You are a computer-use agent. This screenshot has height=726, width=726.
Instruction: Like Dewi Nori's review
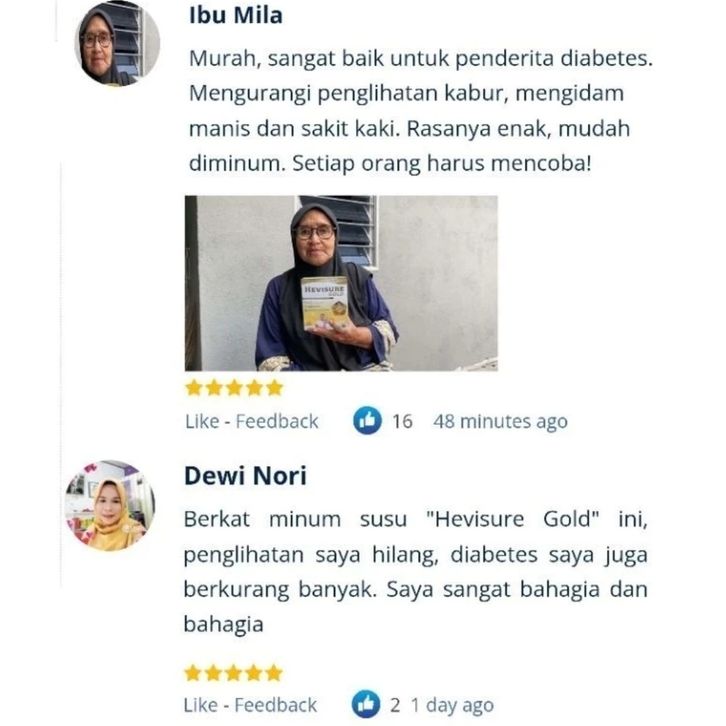click(x=201, y=705)
